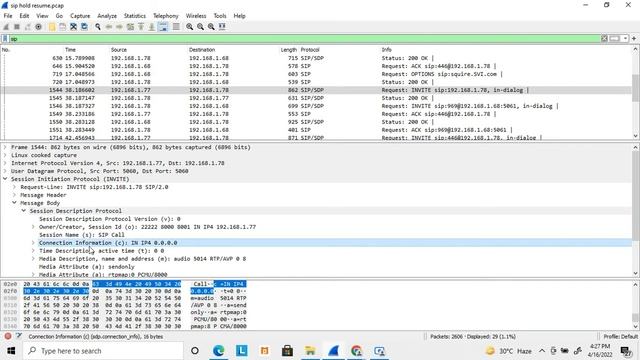This screenshot has width=640, height=360.
Task: Expand the User Datagram Protocol node
Action: (5, 171)
